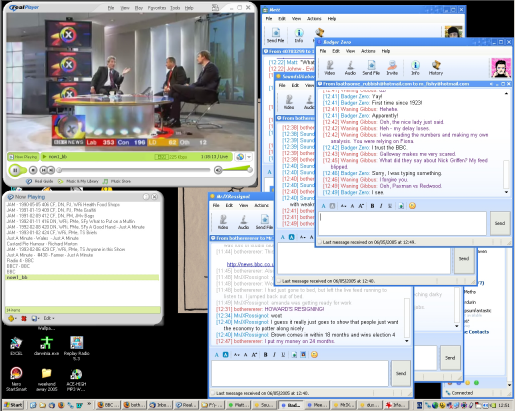Screen dimensions: 515x411
Task: Open the Help menu in Badger Zero window
Action: 386,51
